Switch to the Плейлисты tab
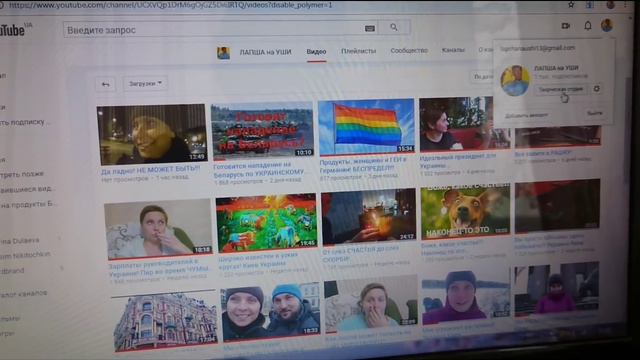Screen dimensions: 640x360 (358, 51)
